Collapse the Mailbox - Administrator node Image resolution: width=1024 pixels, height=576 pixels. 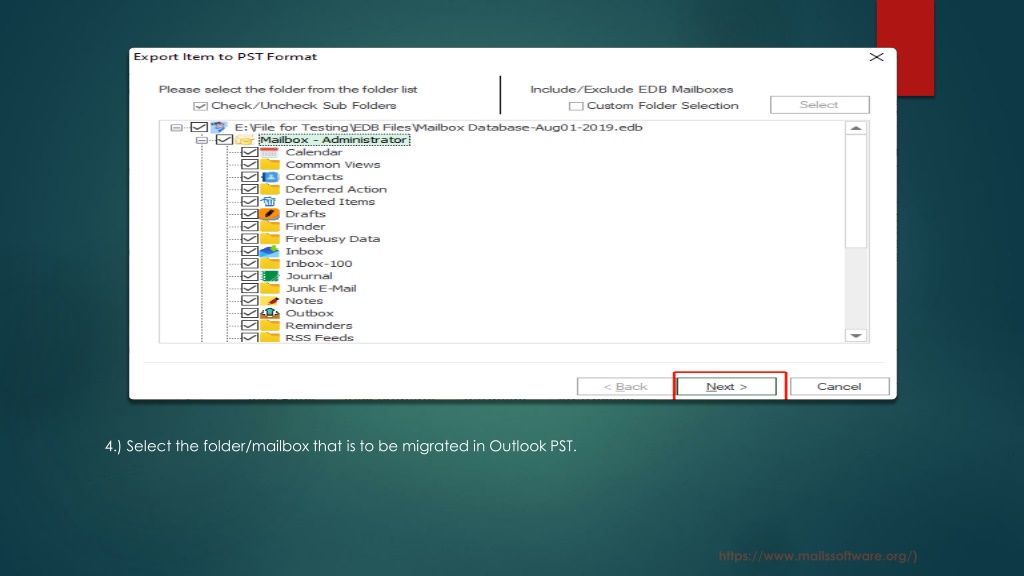tap(202, 140)
